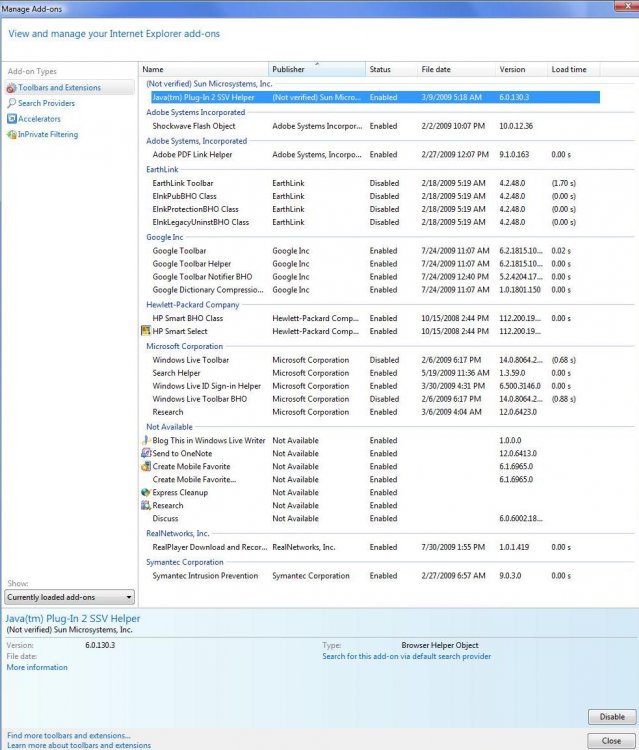This screenshot has height=750, width=639.
Task: Click the Not Available group heading
Action: [x=169, y=427]
